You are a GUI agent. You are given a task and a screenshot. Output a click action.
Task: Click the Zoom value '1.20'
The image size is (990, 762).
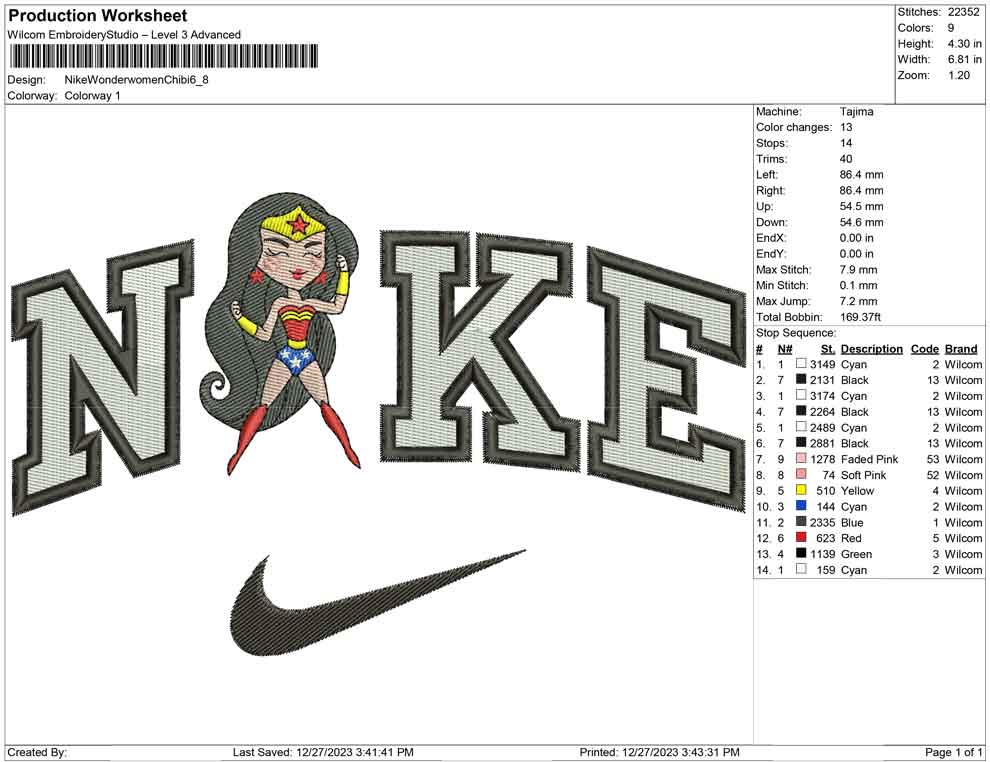click(x=958, y=75)
